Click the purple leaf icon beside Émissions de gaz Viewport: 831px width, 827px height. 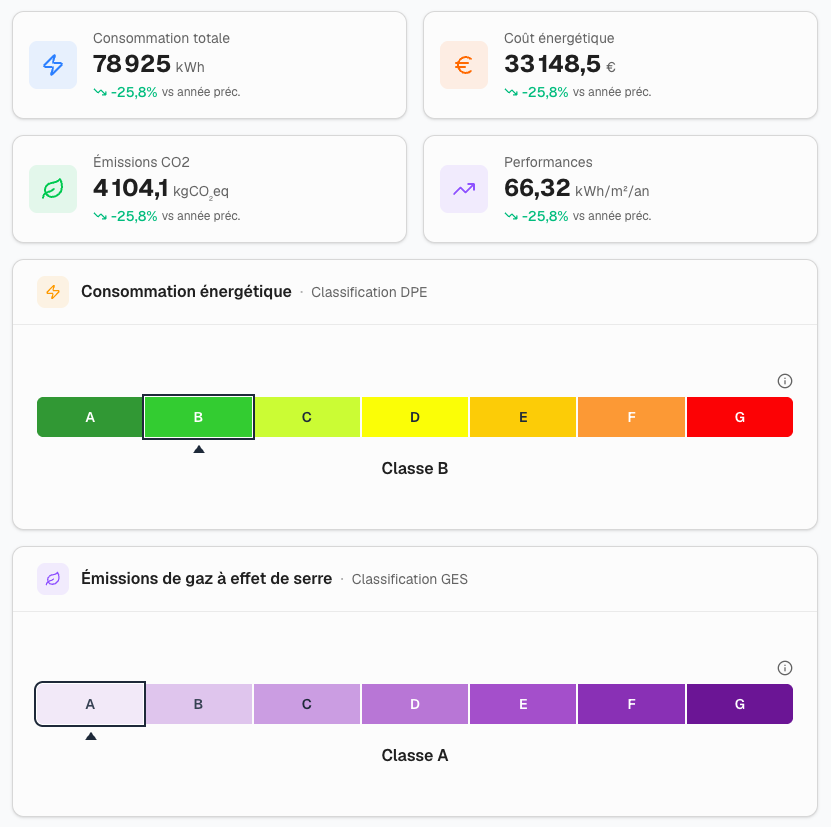click(x=53, y=579)
